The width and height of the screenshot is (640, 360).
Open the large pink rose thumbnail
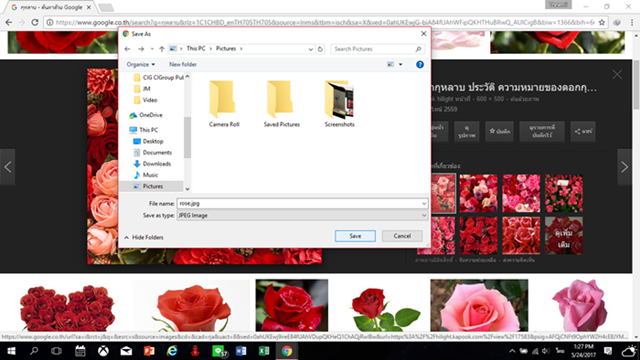(479, 305)
